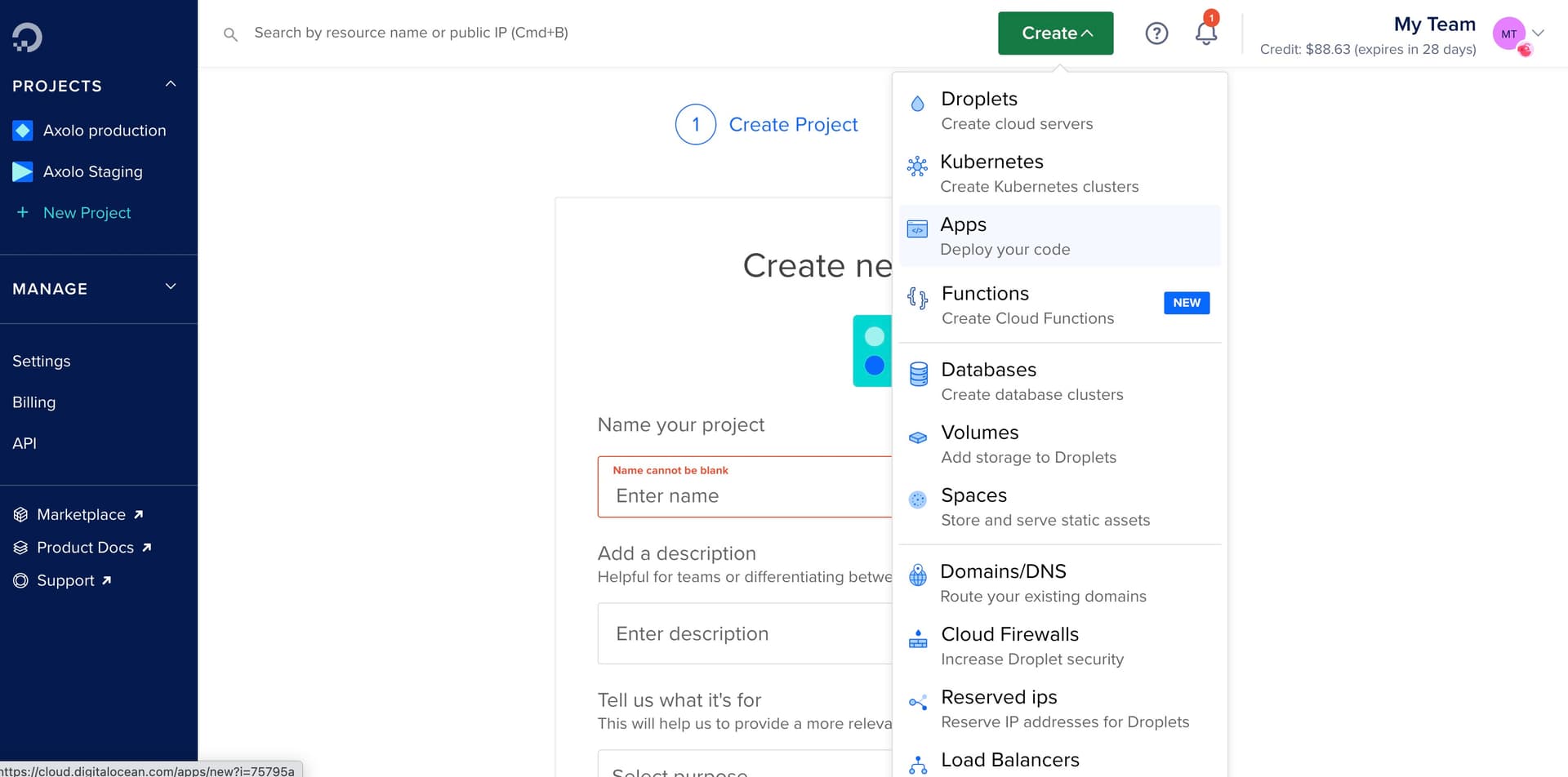Click the DigitalOcean logo icon
1568x777 pixels.
coord(27,37)
